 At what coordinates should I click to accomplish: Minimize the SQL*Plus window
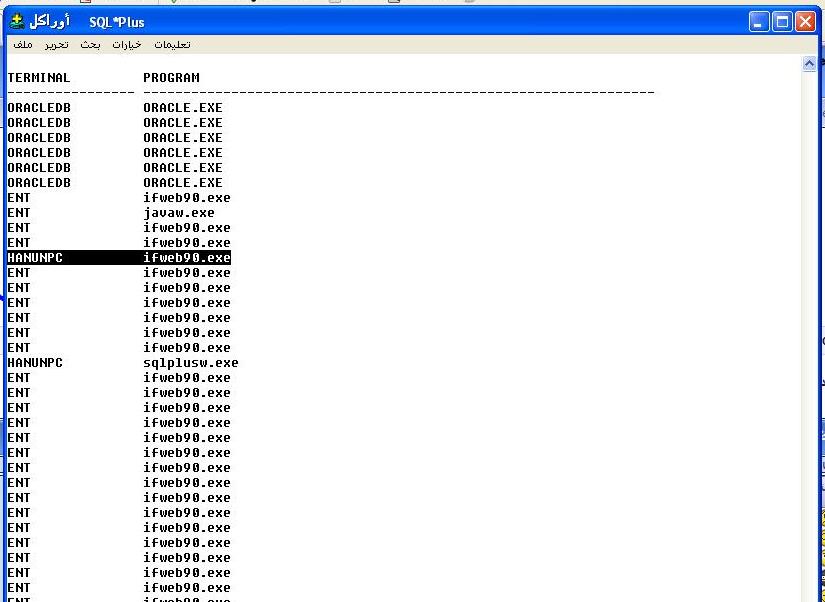click(760, 21)
